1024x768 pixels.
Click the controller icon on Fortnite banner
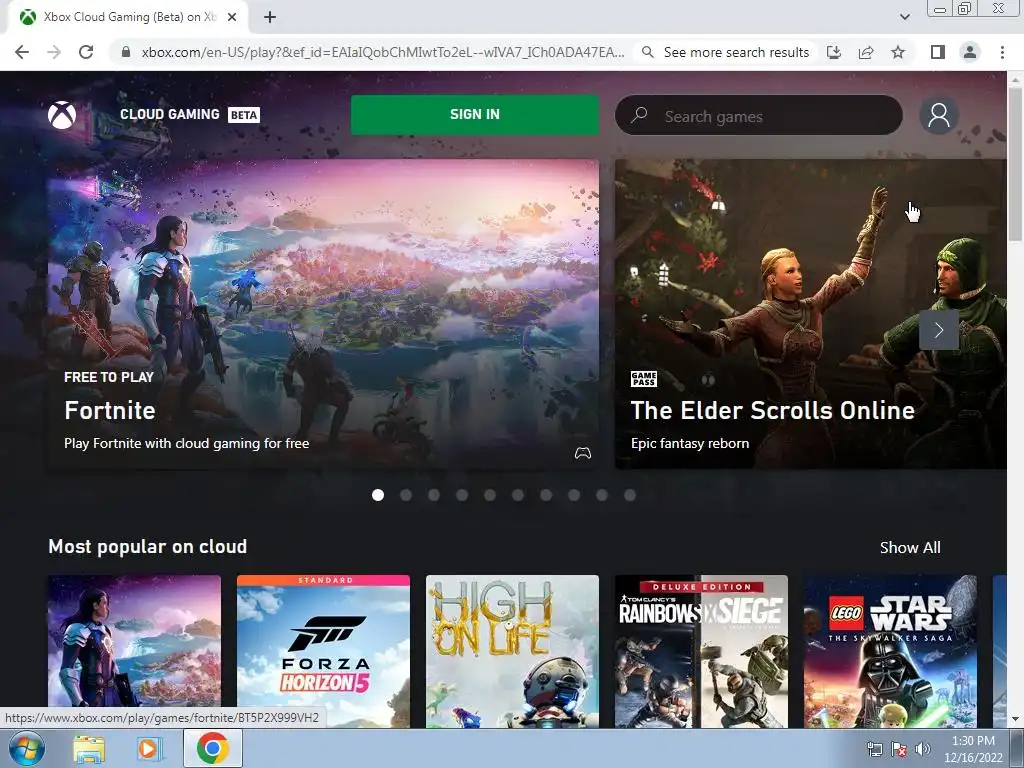(583, 453)
